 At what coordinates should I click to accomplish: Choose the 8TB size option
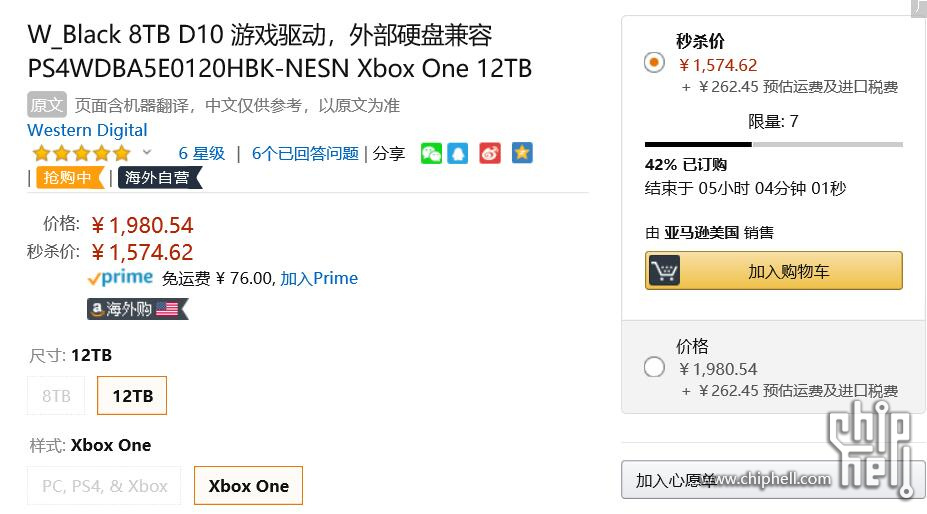(x=56, y=396)
